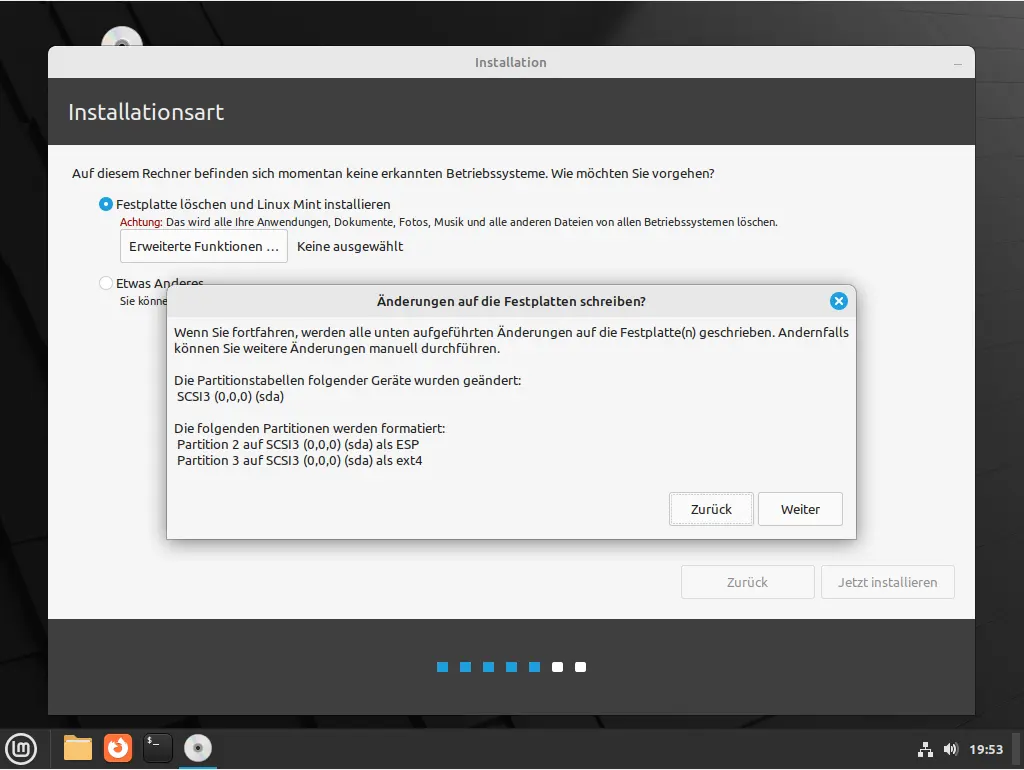Open the Linux Mint start menu
The image size is (1024, 770).
pyautogui.click(x=22, y=748)
